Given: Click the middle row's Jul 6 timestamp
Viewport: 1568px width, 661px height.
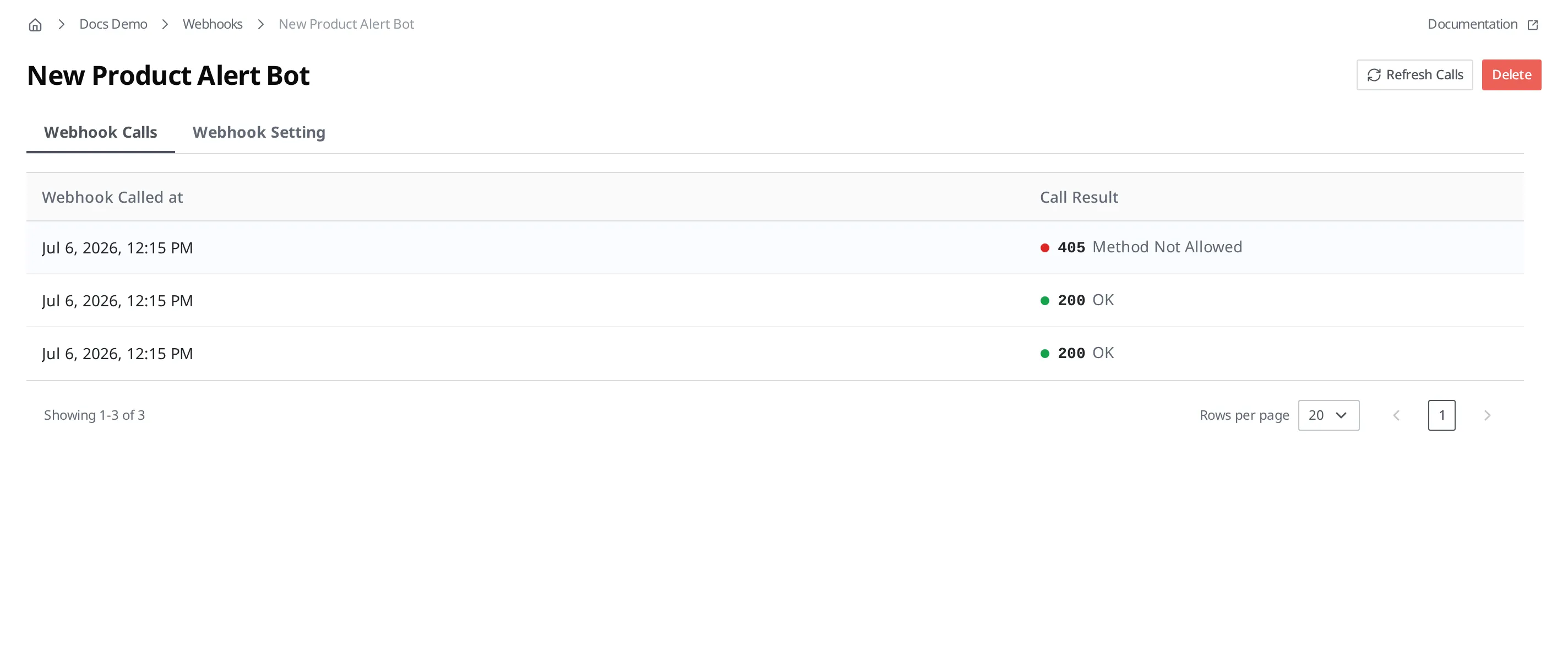Looking at the screenshot, I should pos(117,301).
